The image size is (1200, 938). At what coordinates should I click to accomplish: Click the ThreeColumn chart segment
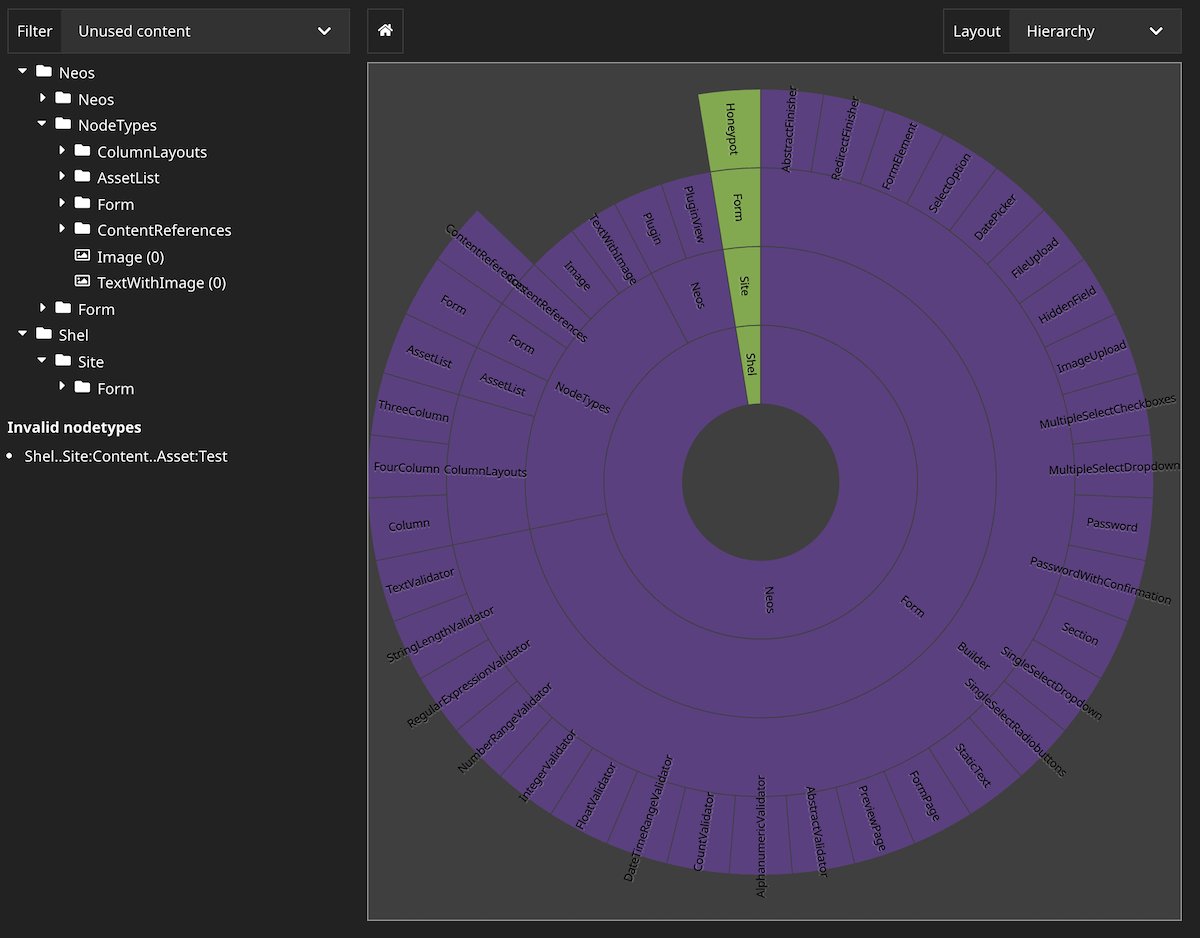click(x=414, y=410)
